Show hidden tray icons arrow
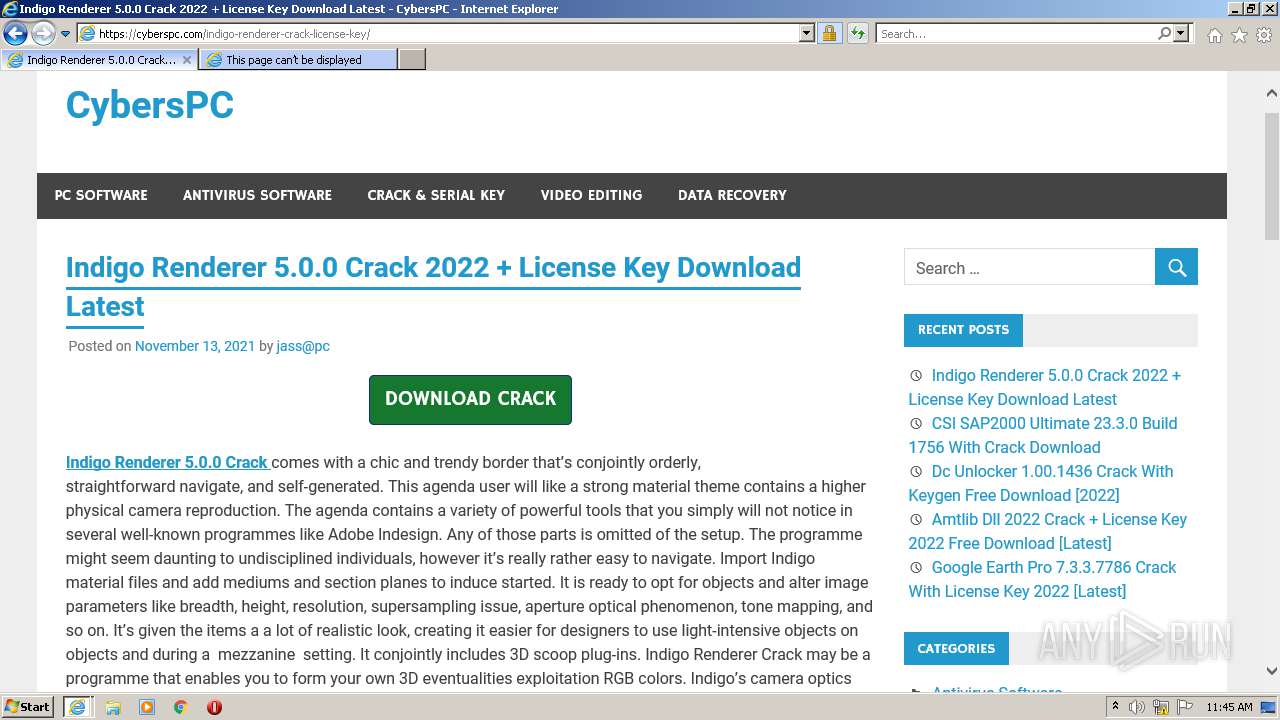This screenshot has width=1280, height=720. click(x=1116, y=707)
